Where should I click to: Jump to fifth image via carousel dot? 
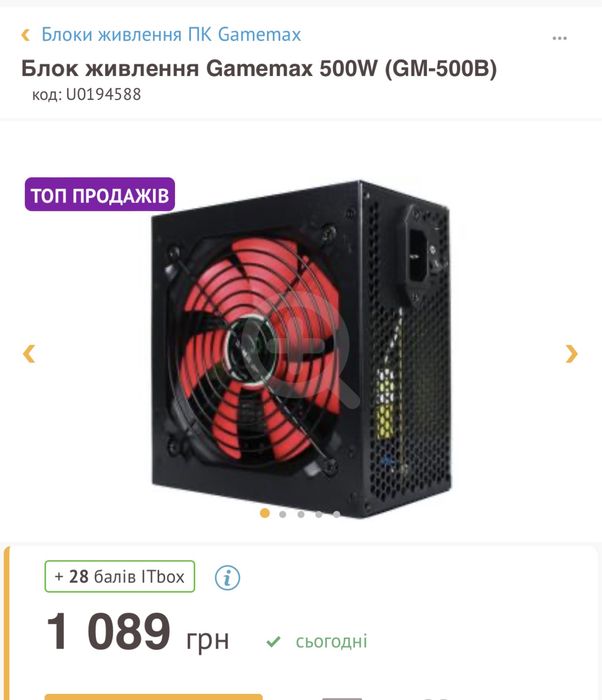click(x=336, y=514)
